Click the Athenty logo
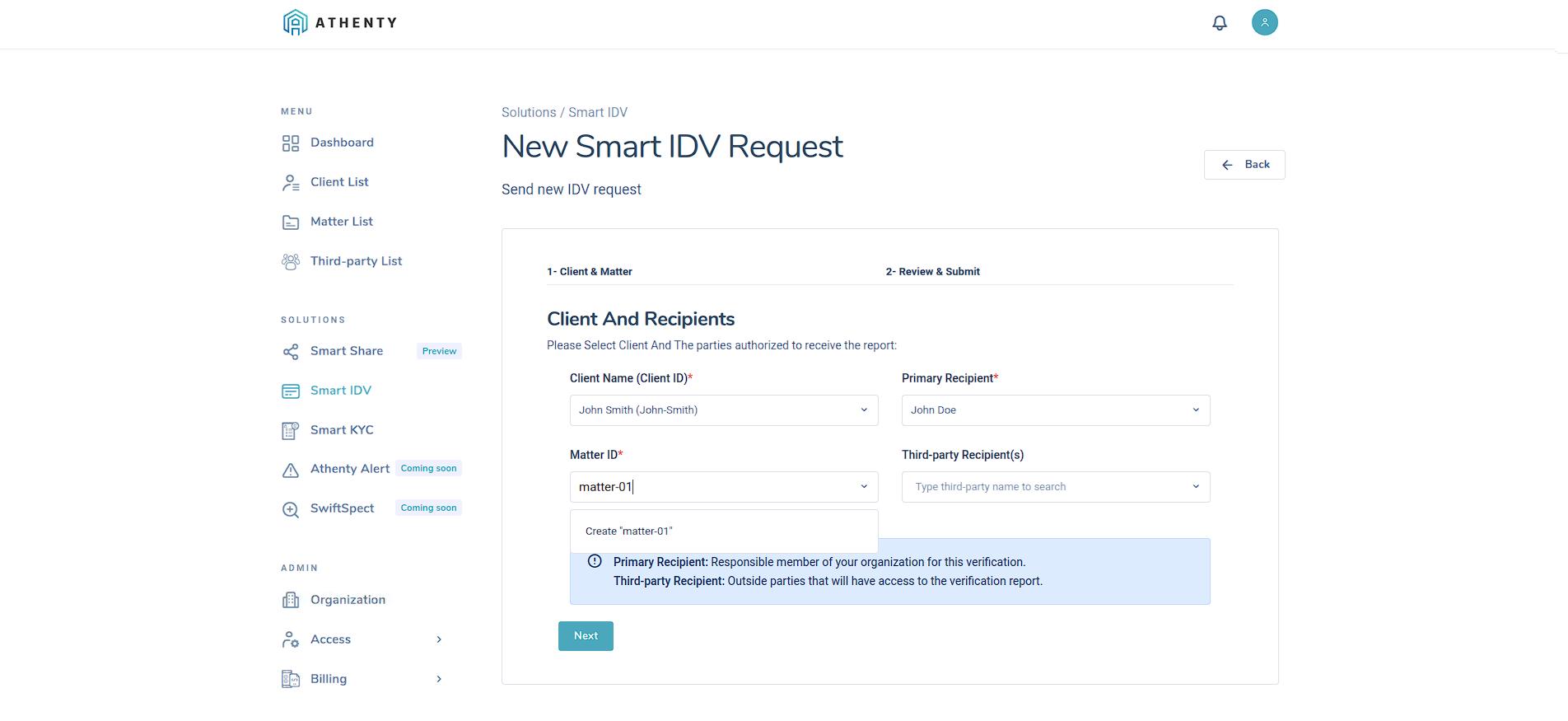Image resolution: width=1568 pixels, height=721 pixels. tap(339, 22)
